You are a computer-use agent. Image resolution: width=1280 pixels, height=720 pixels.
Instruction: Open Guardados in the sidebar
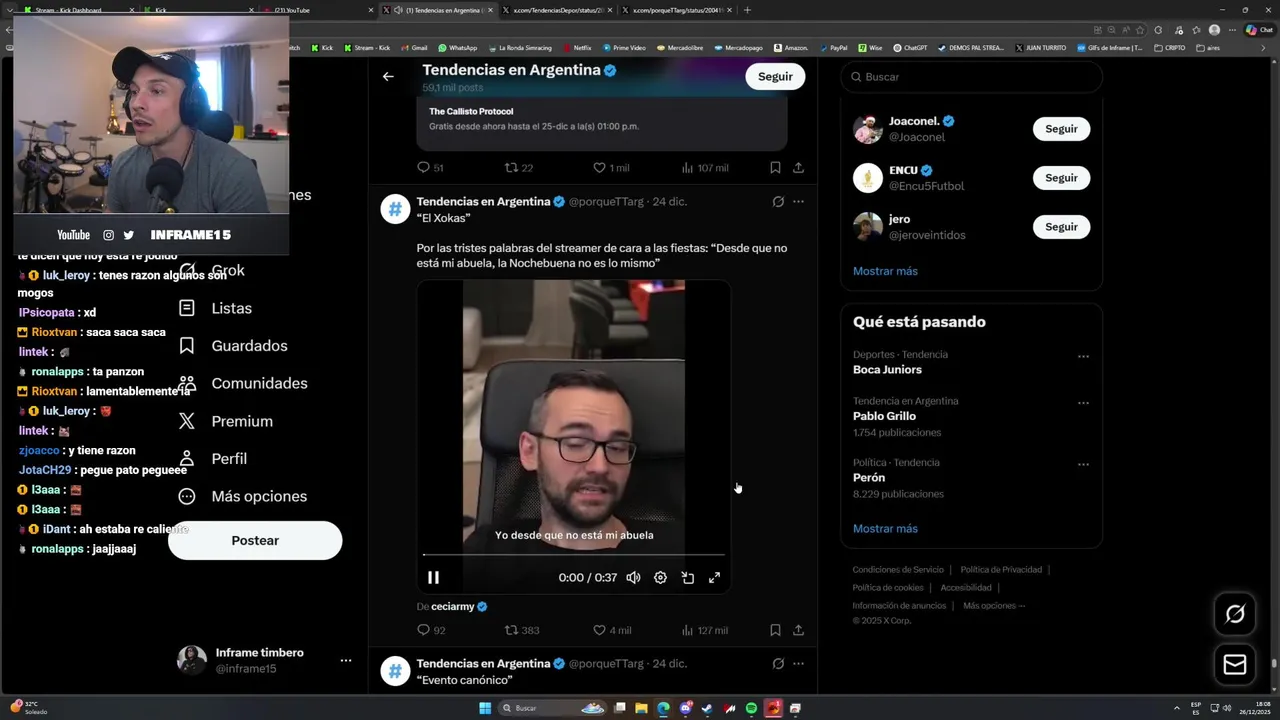(x=233, y=346)
